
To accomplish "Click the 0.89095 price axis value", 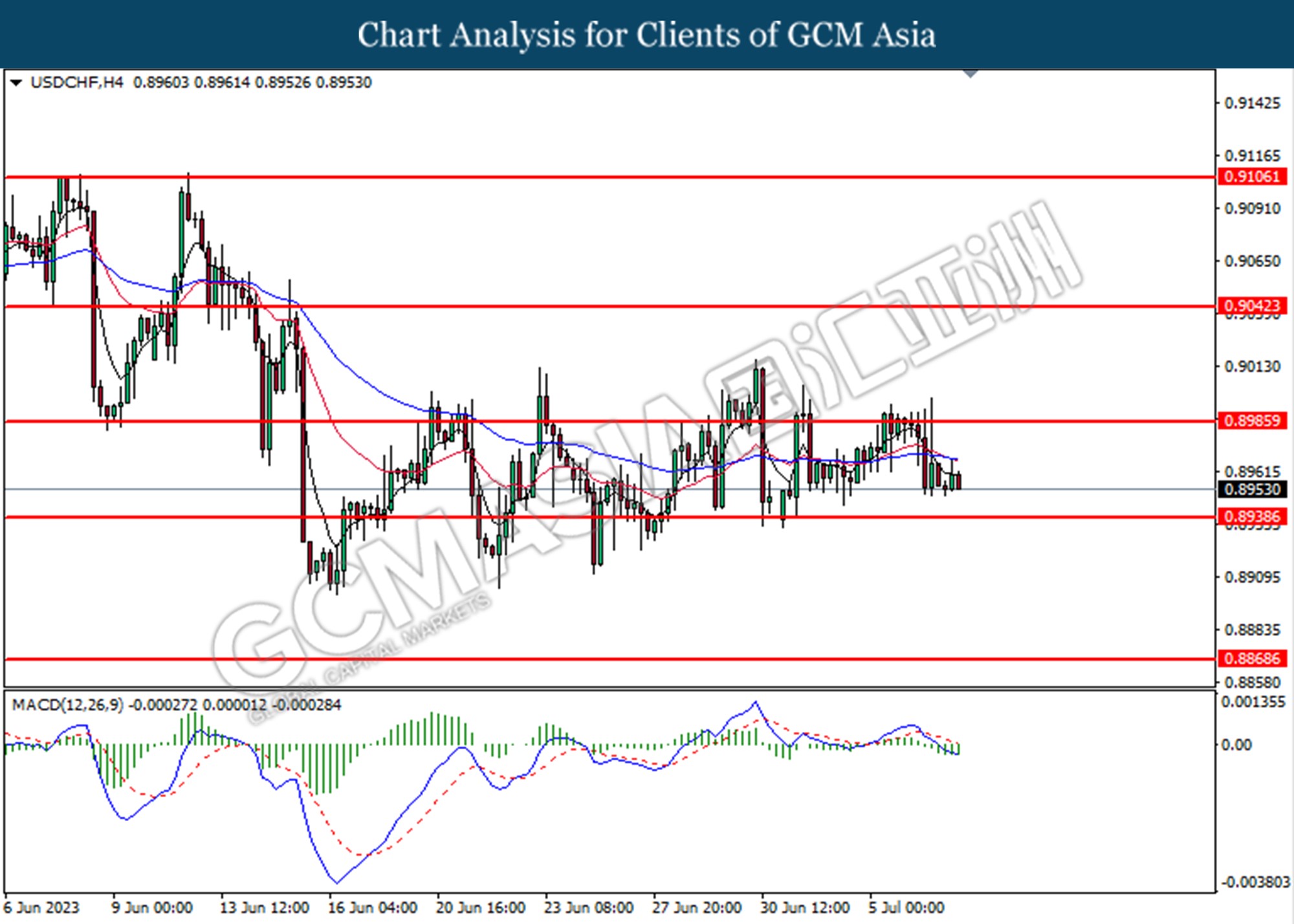I will click(x=1253, y=577).
